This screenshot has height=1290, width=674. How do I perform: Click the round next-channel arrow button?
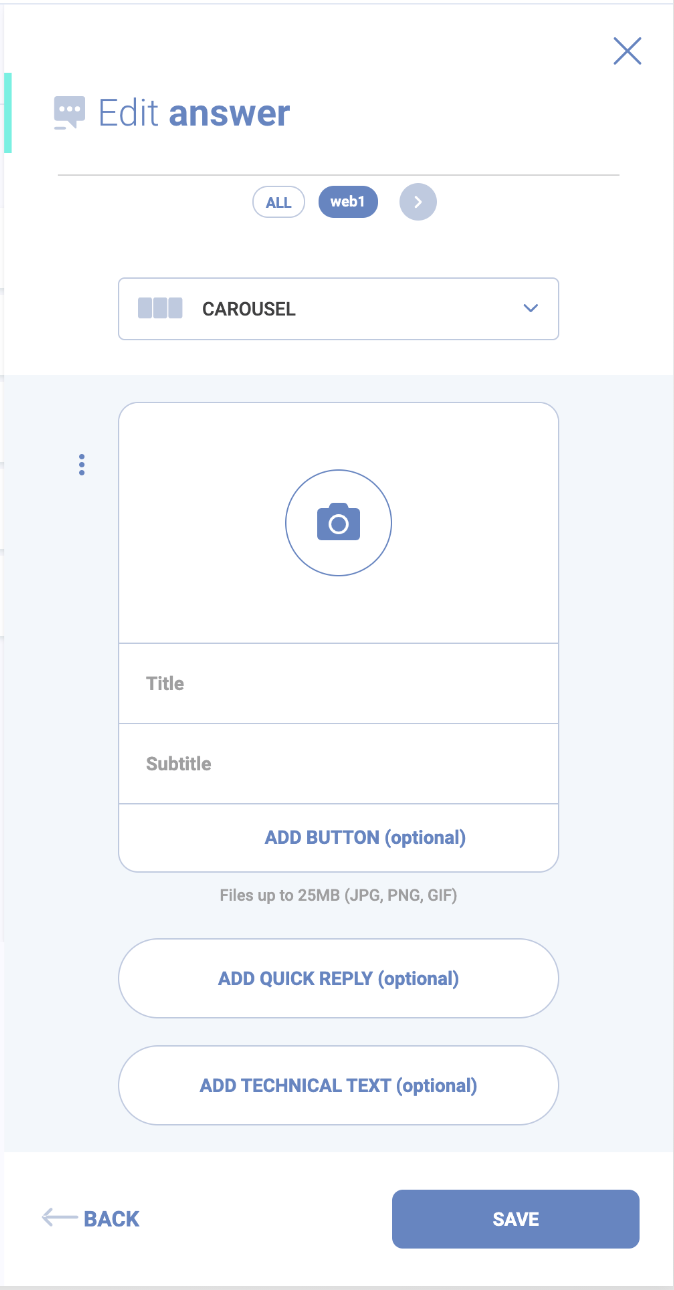click(418, 202)
